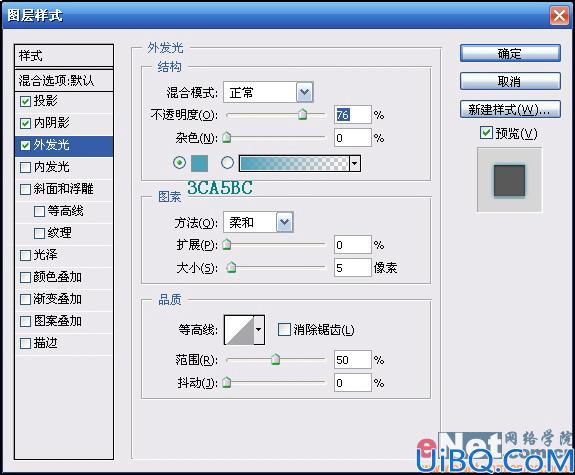Select 混合选项:默认 blending options entry

coord(64,80)
